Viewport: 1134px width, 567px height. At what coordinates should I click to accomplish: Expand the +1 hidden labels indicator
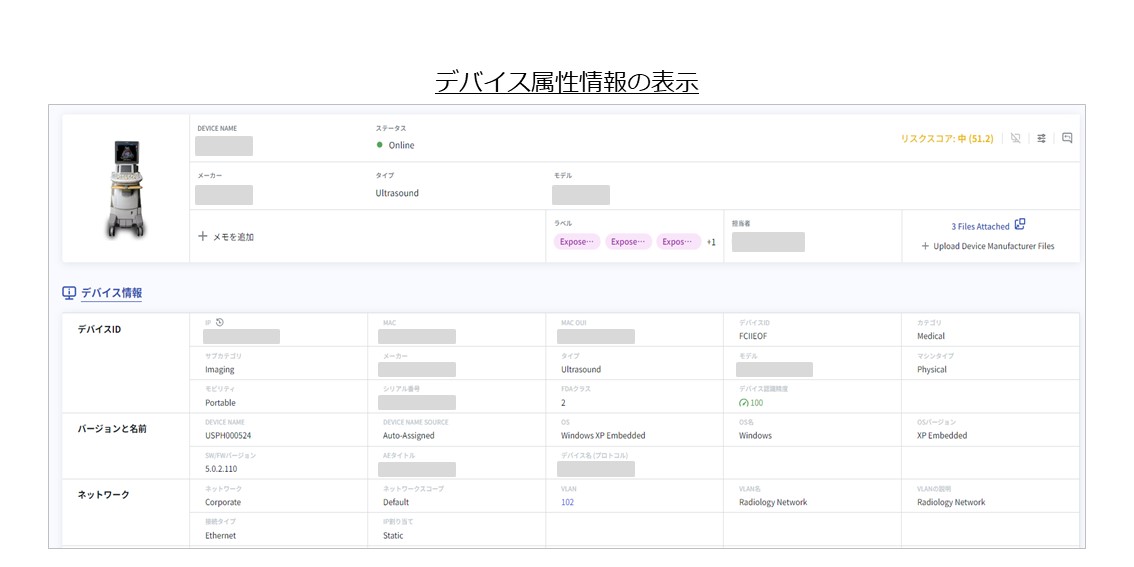pyautogui.click(x=711, y=242)
